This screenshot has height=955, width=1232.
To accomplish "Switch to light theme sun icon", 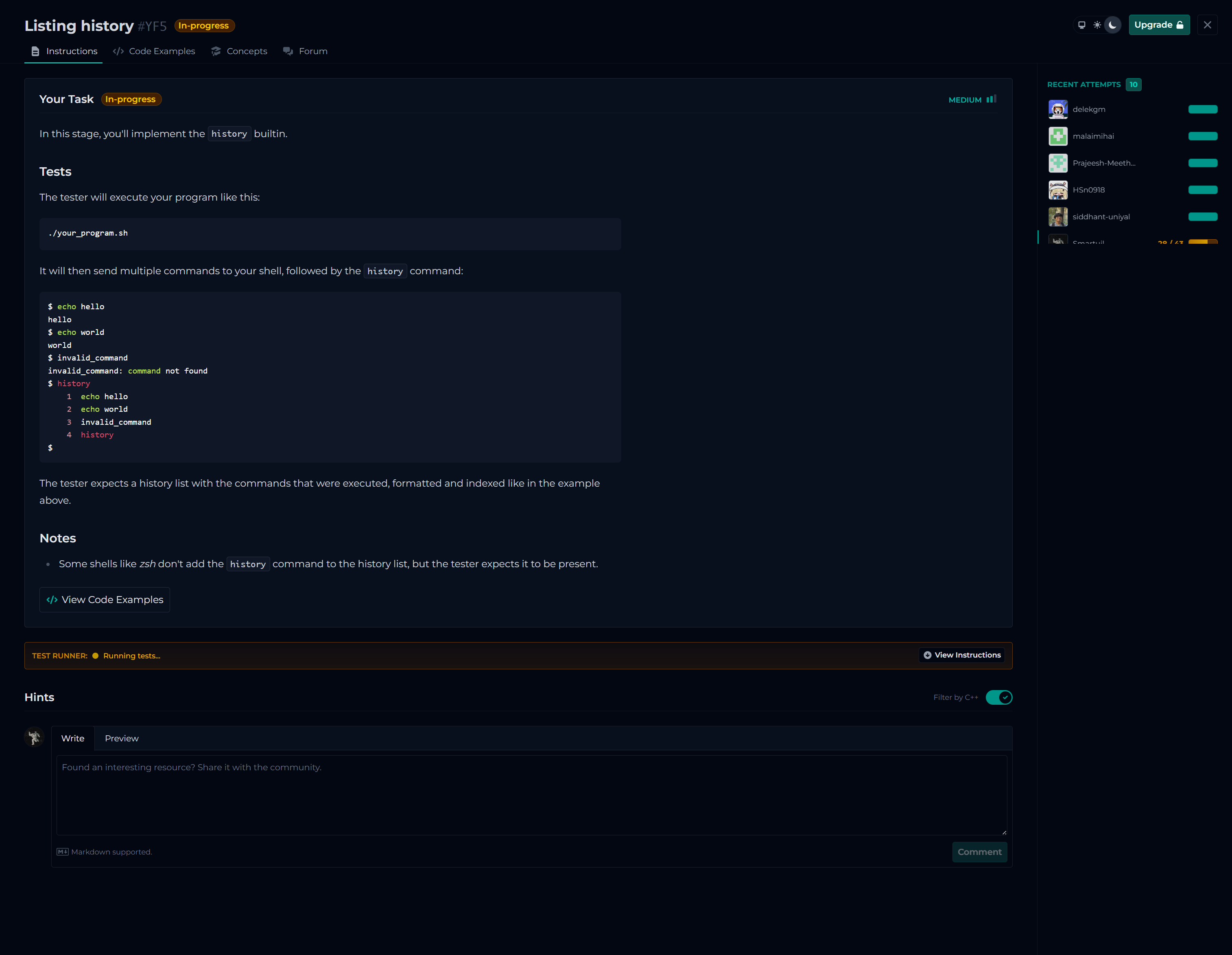I will coord(1097,25).
